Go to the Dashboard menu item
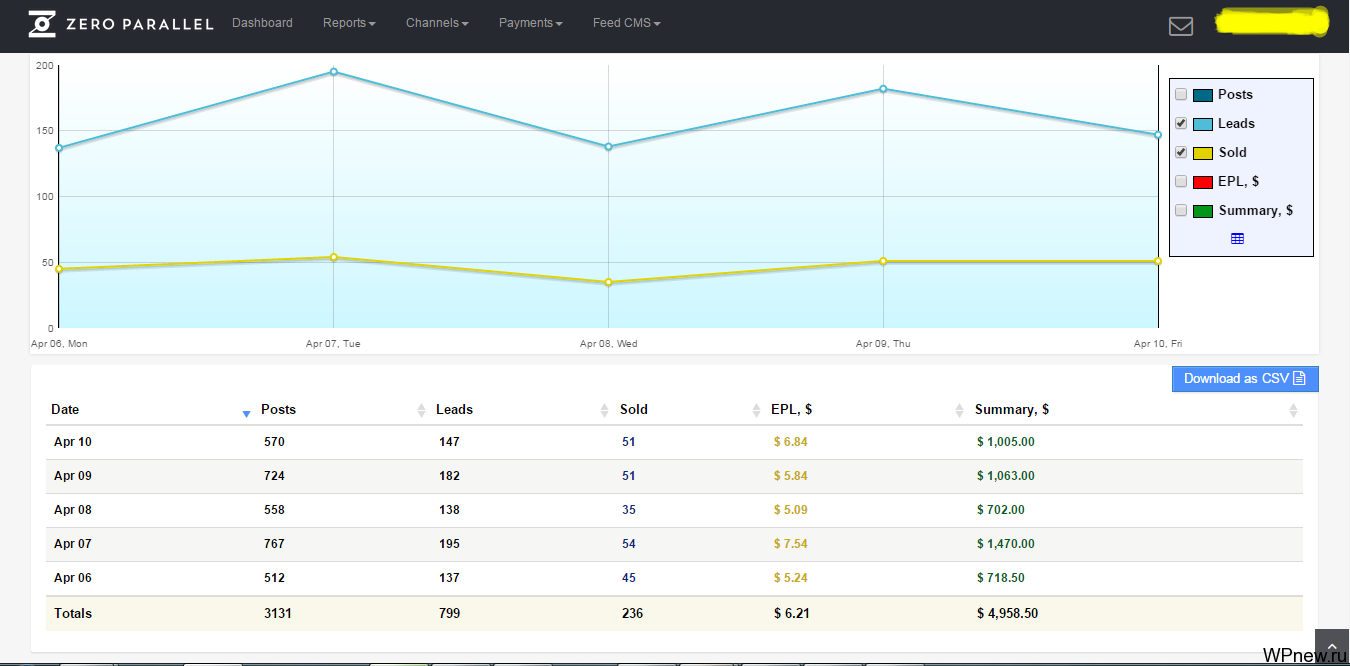The width and height of the screenshot is (1350, 666). 262,23
